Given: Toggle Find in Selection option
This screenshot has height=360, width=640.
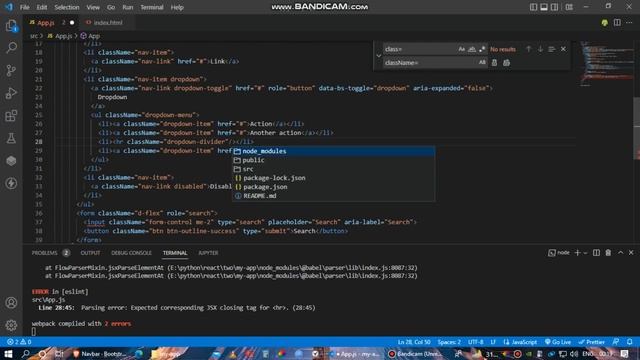Looking at the screenshot, I should pos(552,49).
